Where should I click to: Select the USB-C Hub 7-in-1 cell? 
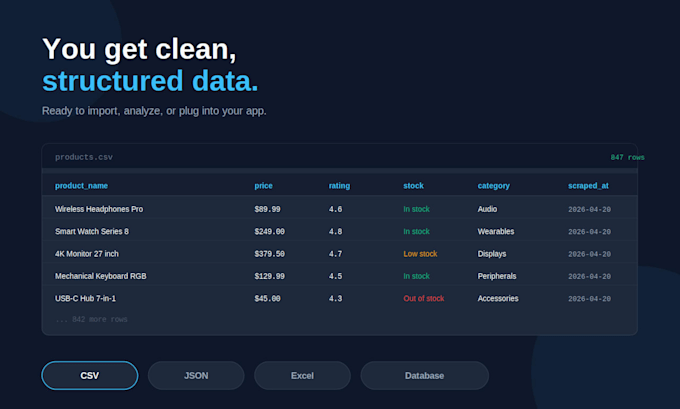(x=85, y=298)
